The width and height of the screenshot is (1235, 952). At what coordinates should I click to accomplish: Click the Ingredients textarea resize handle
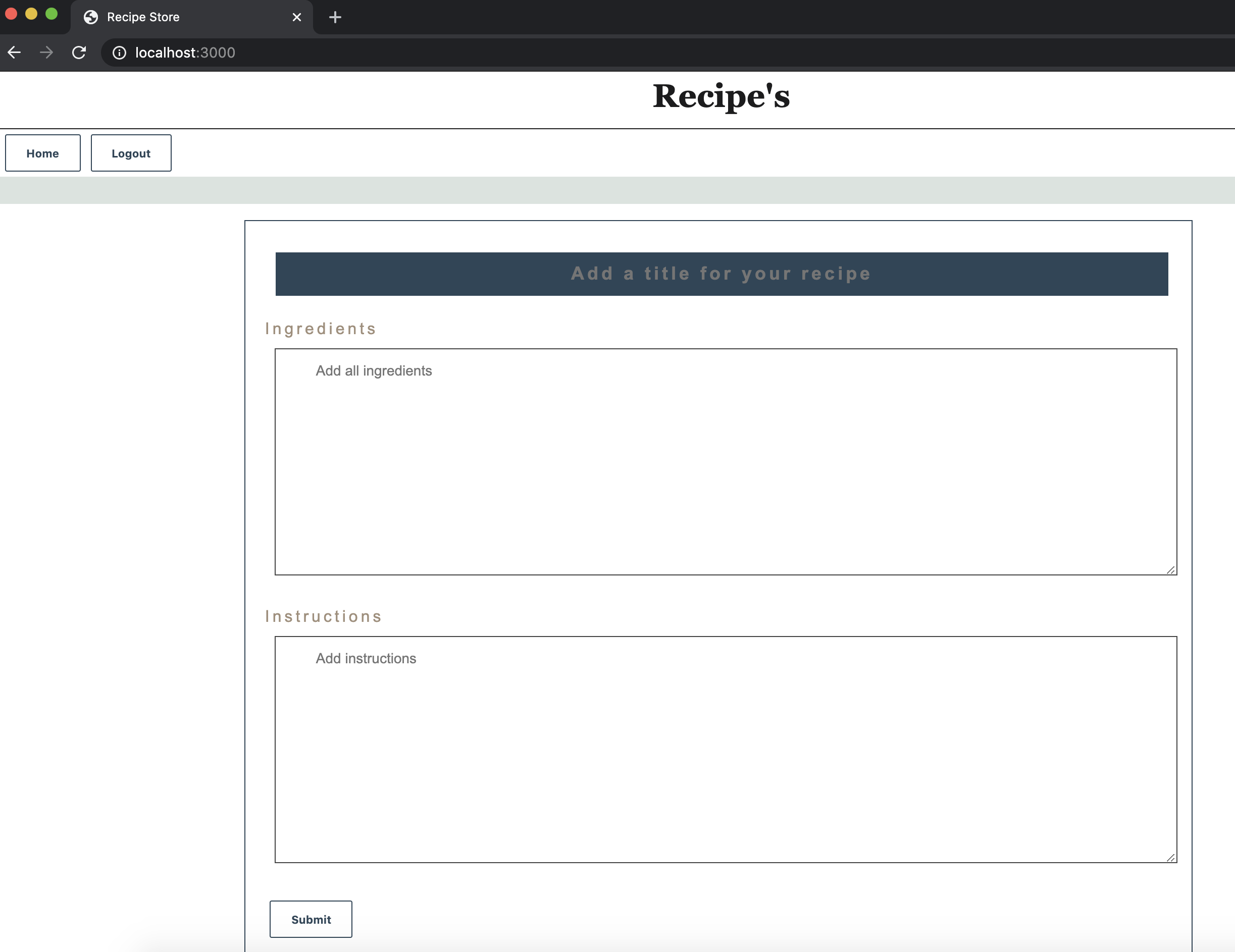[1170, 570]
